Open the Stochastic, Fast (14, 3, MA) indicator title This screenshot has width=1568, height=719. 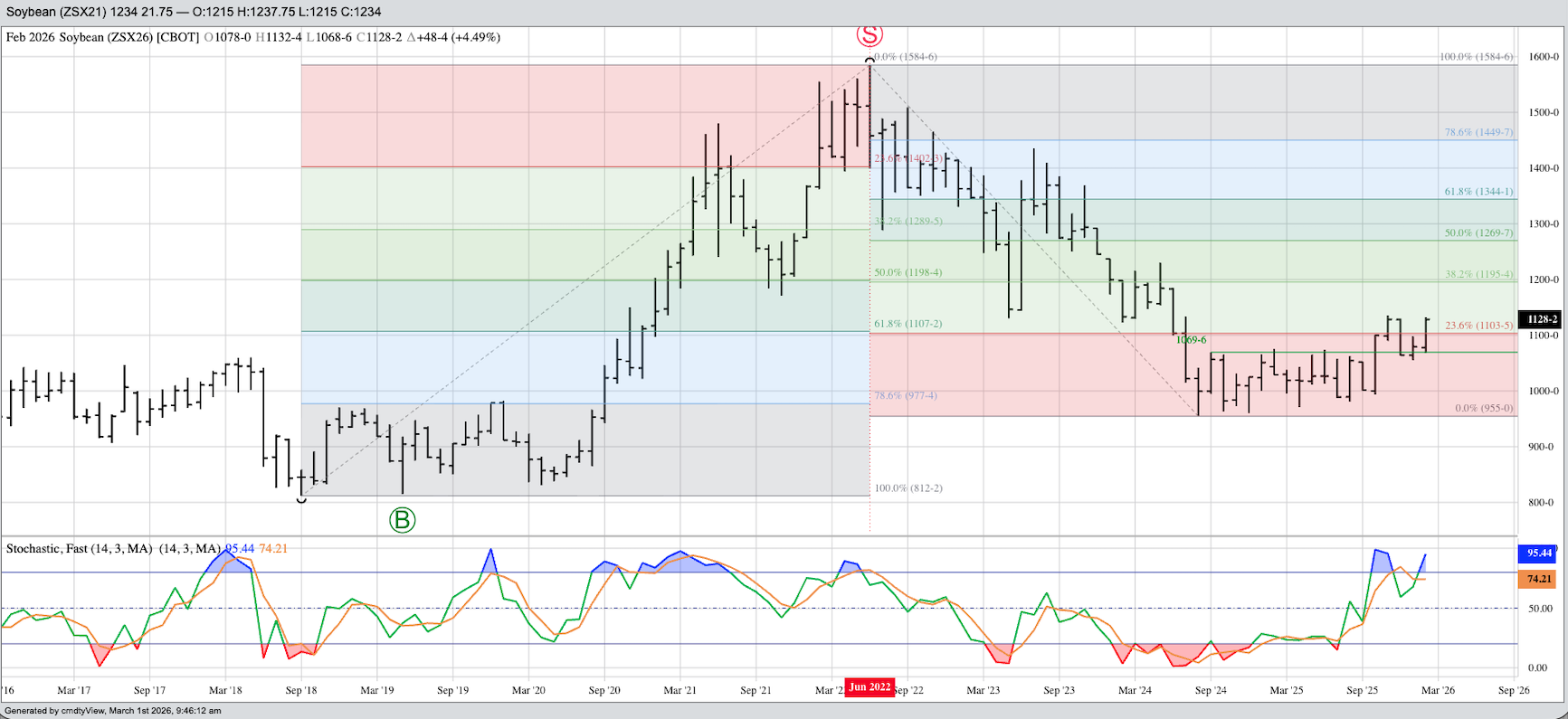click(79, 548)
